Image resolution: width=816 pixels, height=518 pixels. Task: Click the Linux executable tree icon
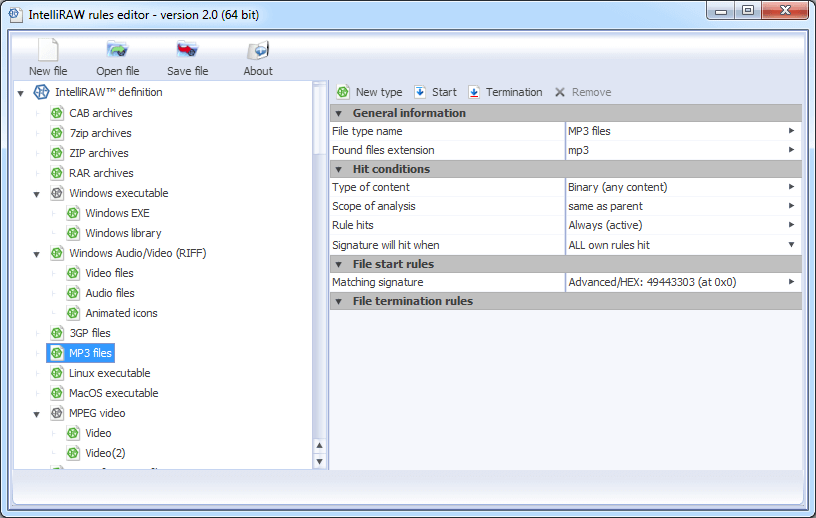click(57, 373)
